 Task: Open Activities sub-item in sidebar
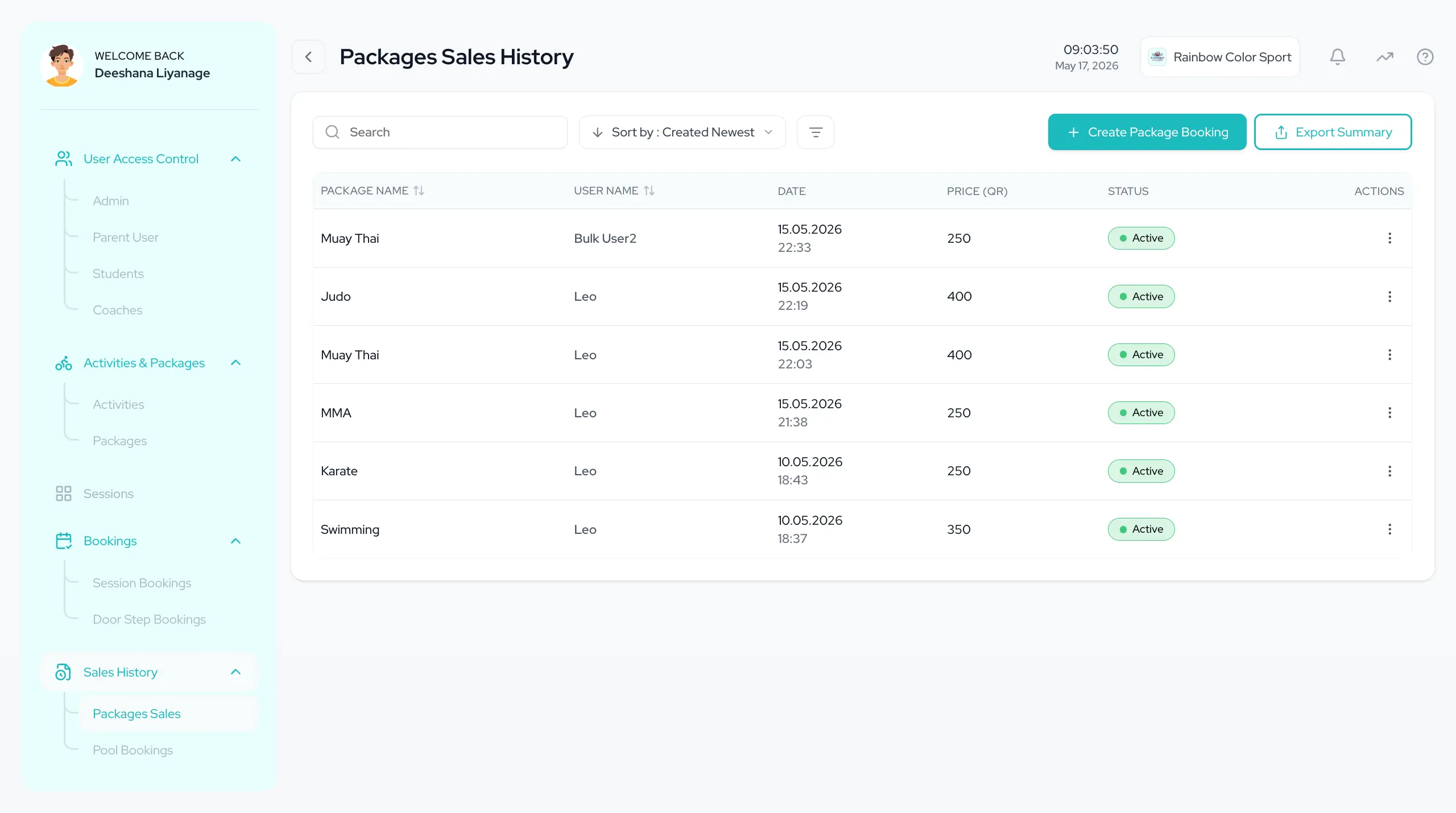[118, 404]
